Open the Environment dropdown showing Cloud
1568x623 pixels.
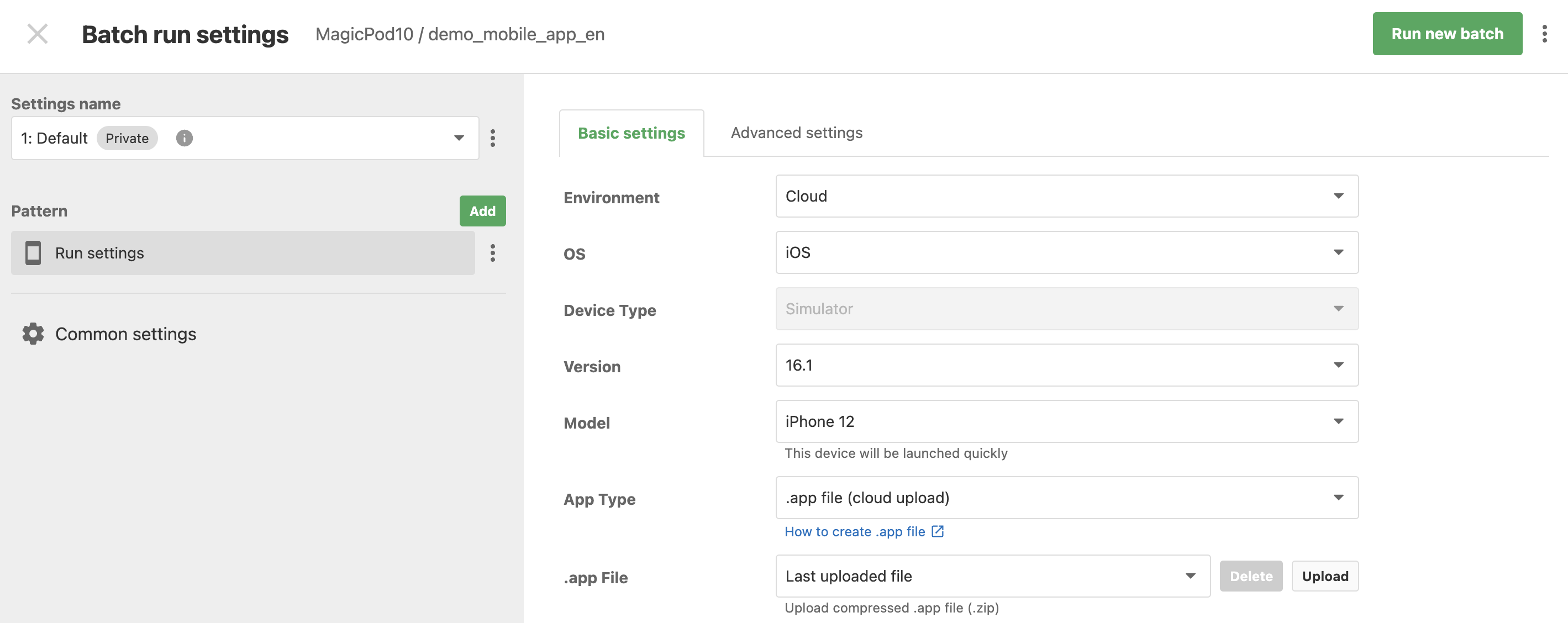coord(1066,197)
